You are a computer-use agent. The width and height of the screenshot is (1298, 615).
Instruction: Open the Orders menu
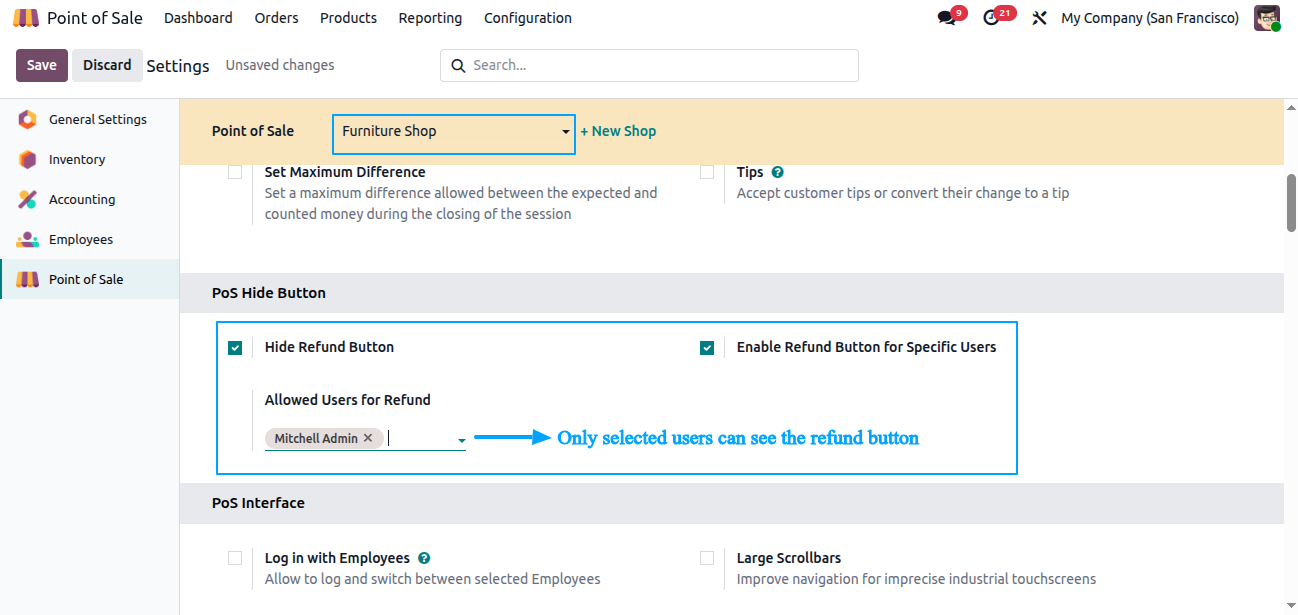[276, 18]
